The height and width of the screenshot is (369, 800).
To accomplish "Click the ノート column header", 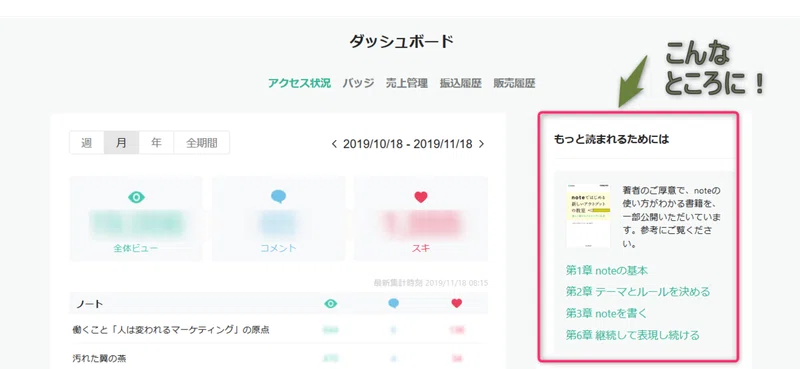I will tap(89, 304).
